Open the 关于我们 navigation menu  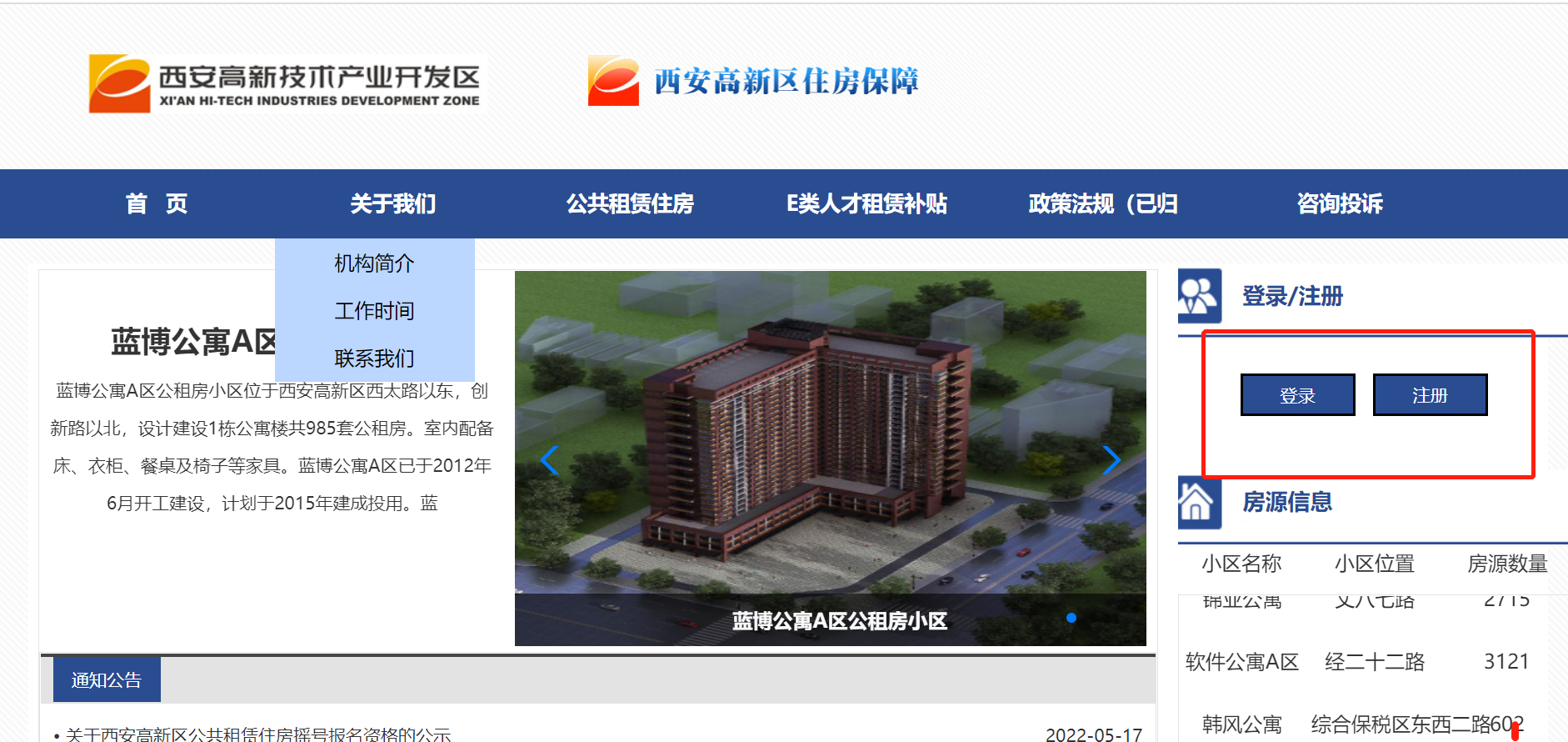click(393, 203)
